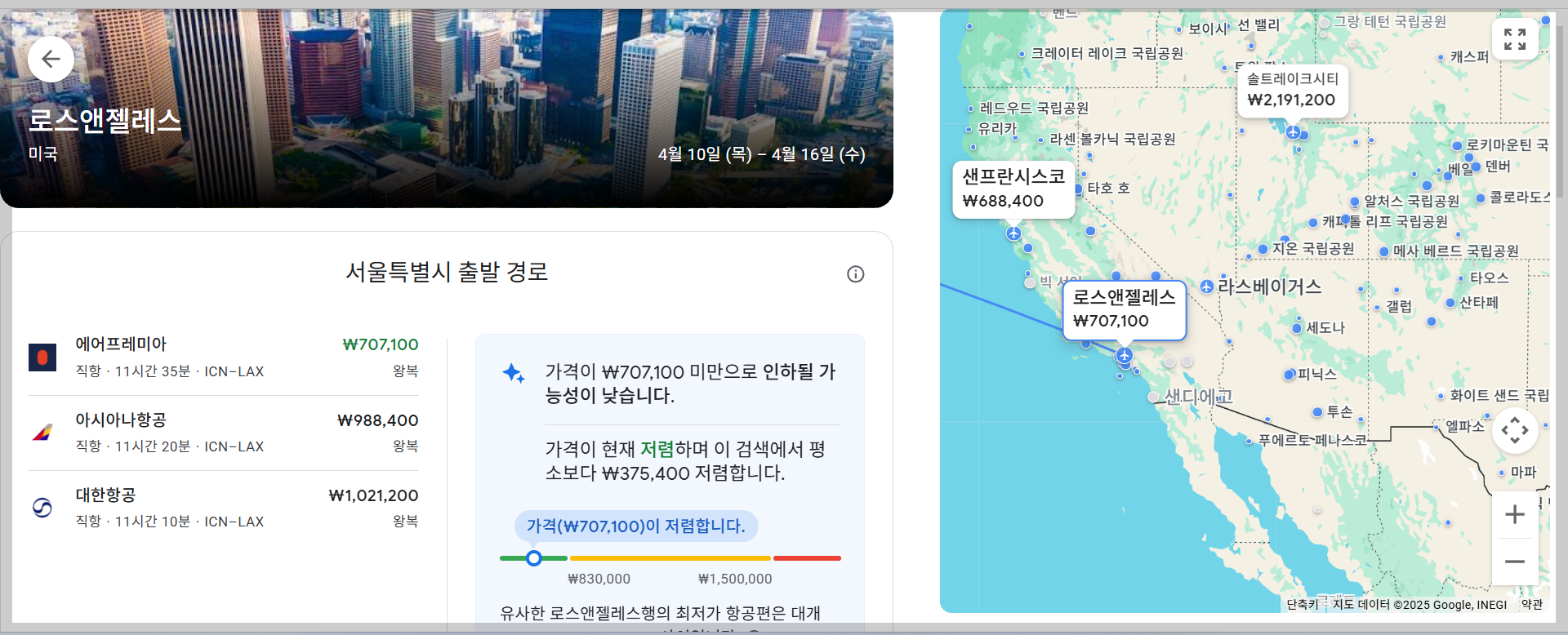The height and width of the screenshot is (635, 1568).
Task: Click the Asiana Airlines logo
Action: tap(42, 433)
